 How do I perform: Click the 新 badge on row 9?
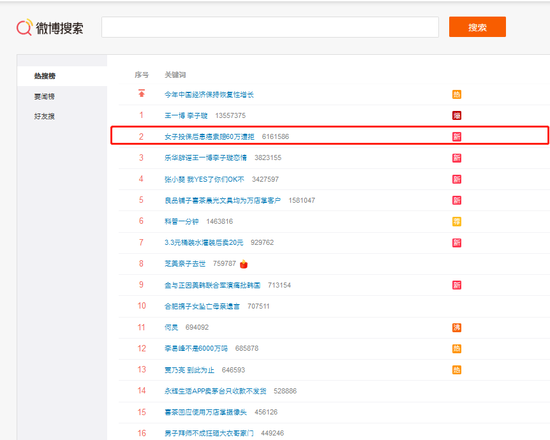(x=456, y=285)
